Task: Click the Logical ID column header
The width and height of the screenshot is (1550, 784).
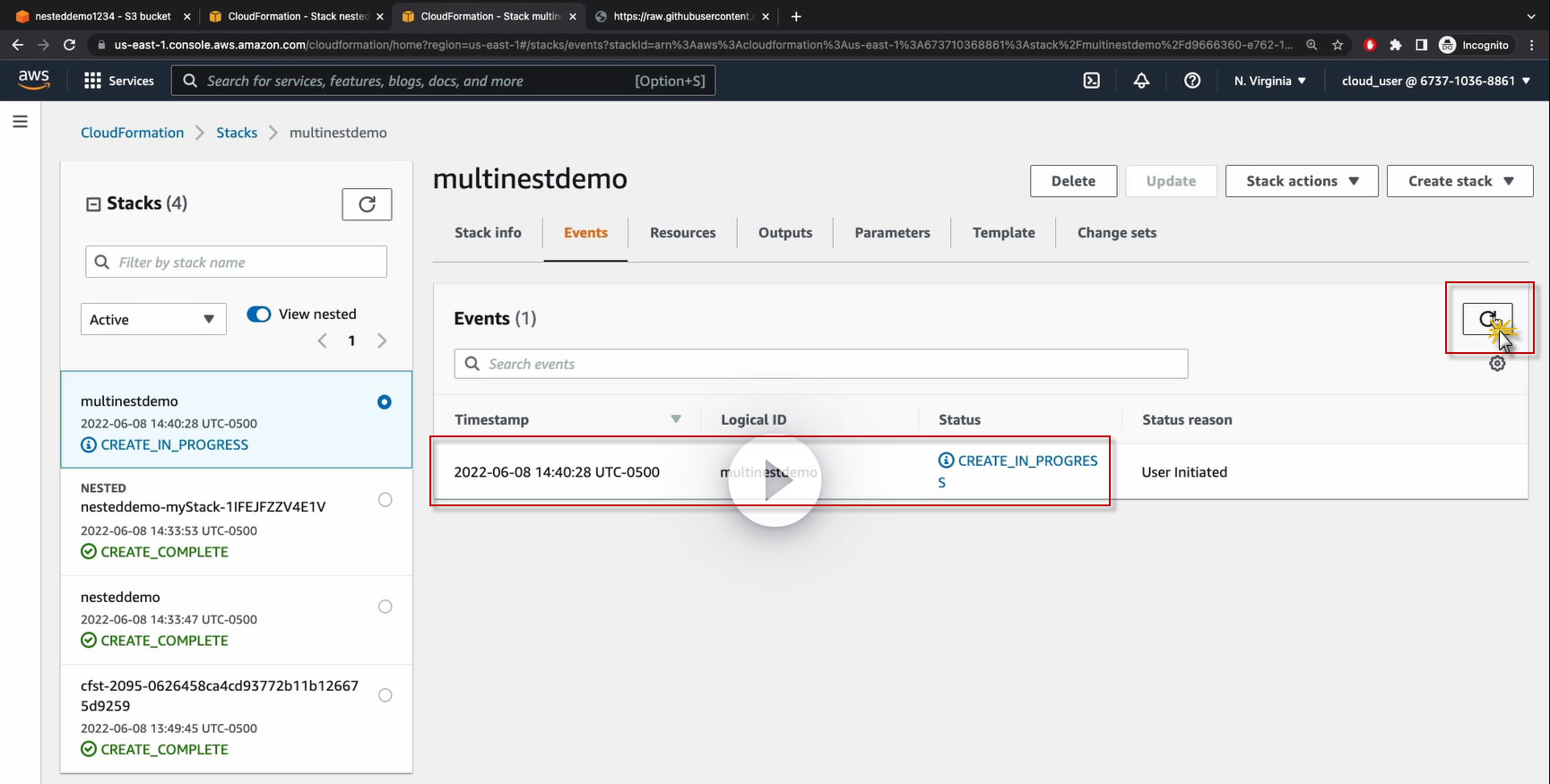Action: (754, 419)
